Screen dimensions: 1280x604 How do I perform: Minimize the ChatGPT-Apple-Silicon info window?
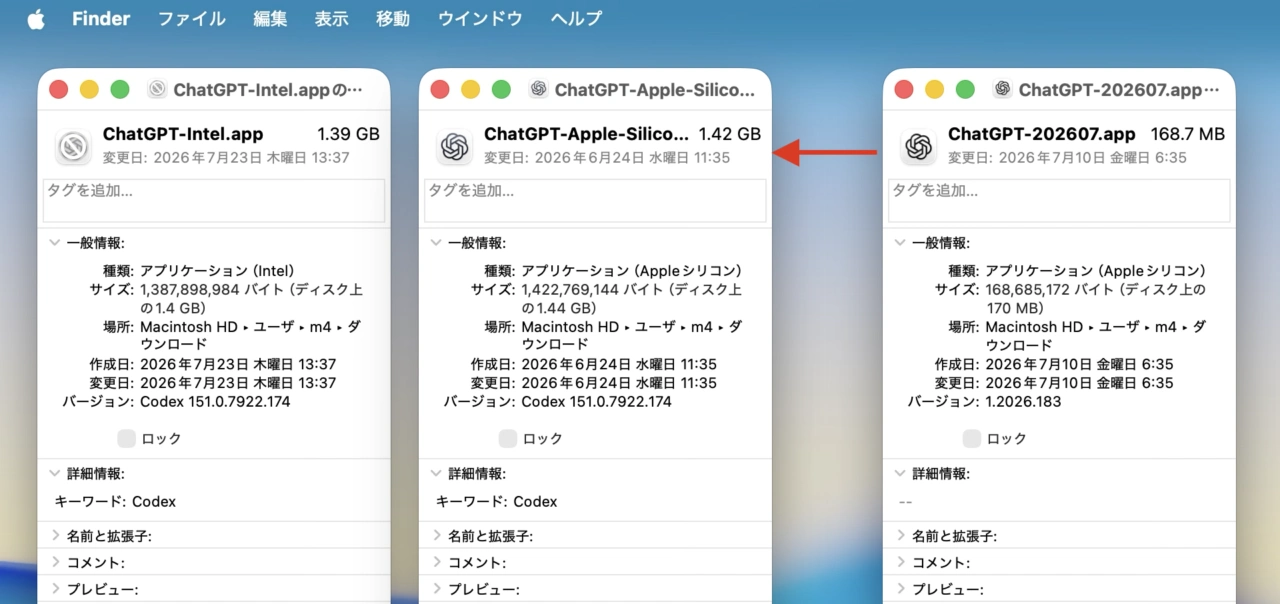click(470, 89)
